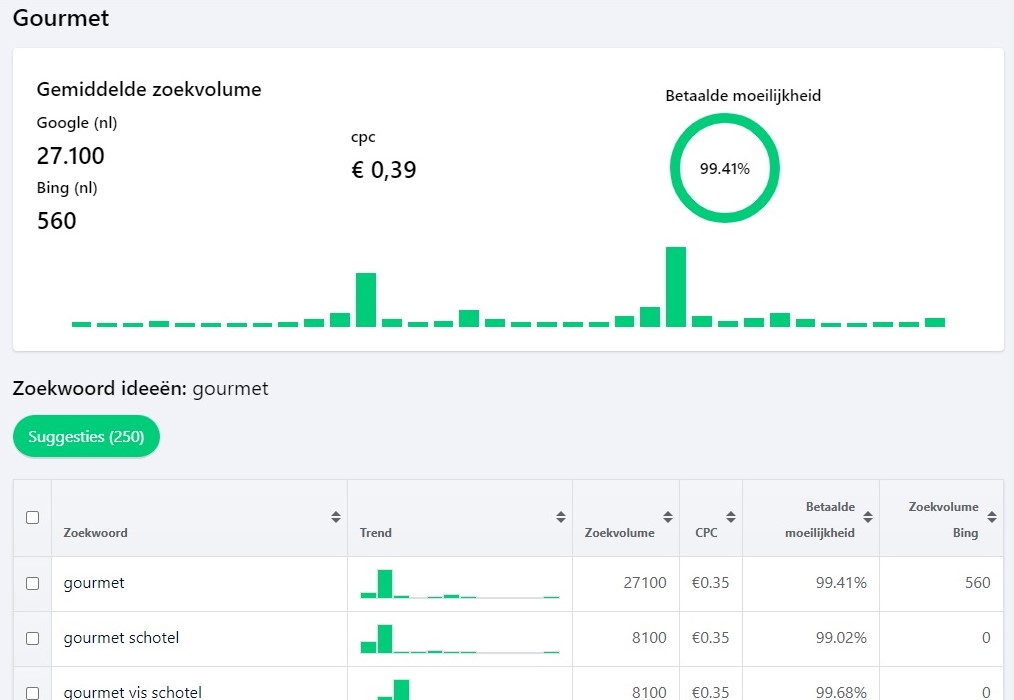The width and height of the screenshot is (1014, 700).
Task: Click the 99.68% difficulty cell
Action: point(841,692)
